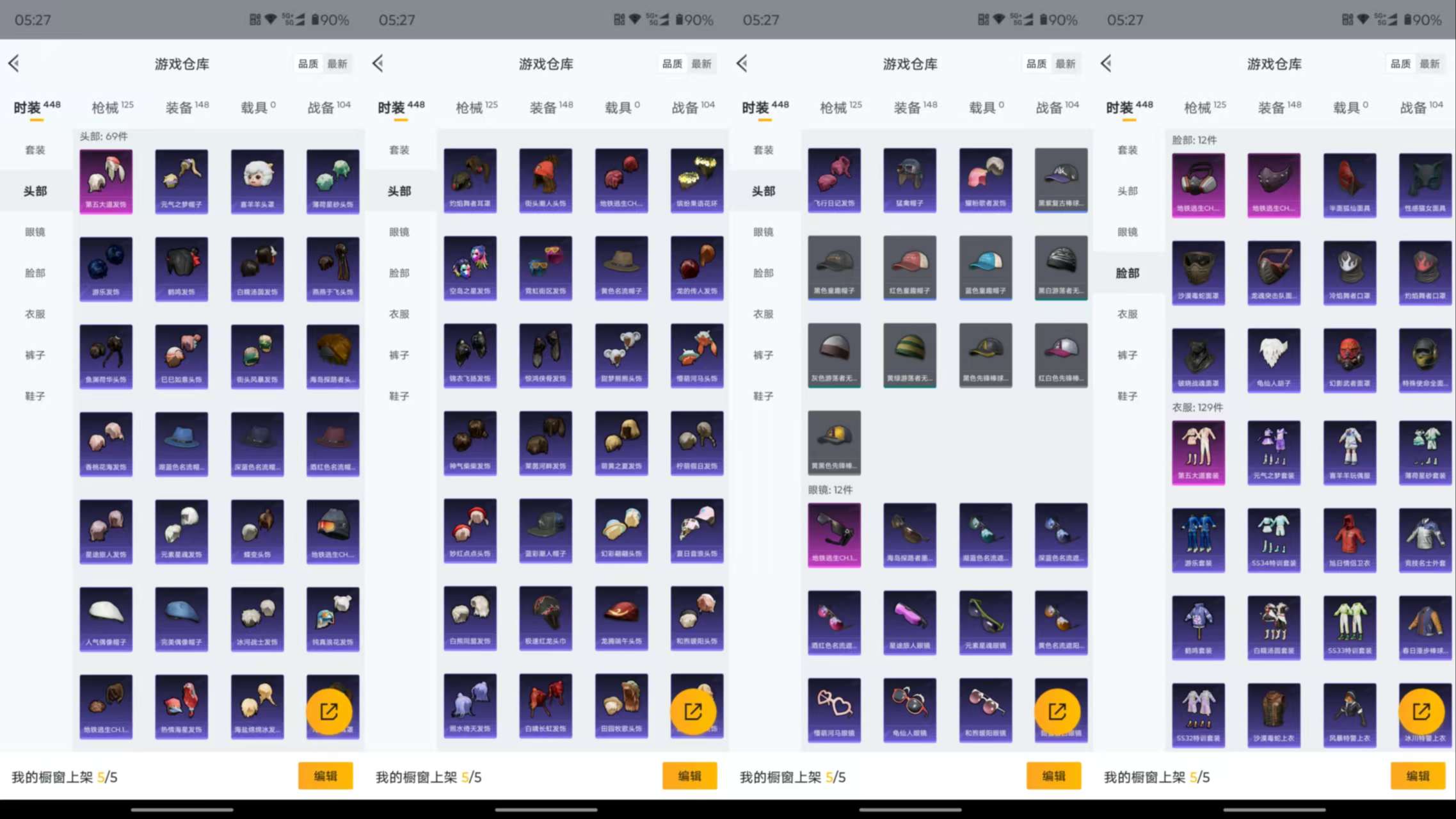1456x819 pixels.
Task: Select the 第五大道套装 outfit
Action: pyautogui.click(x=1198, y=453)
